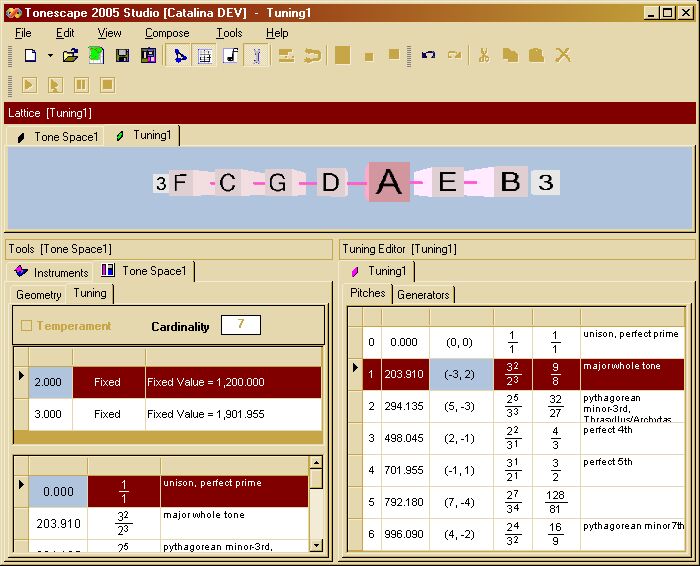700x566 pixels.
Task: Select the Tuning sub-tab in Tools panel
Action: [90, 293]
